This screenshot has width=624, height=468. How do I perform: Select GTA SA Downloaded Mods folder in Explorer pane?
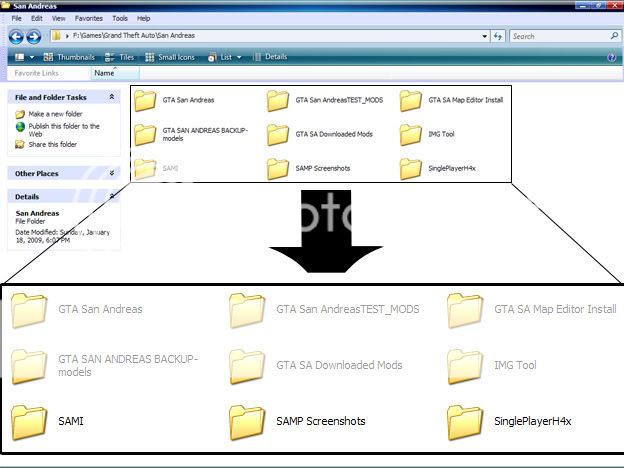(320, 135)
